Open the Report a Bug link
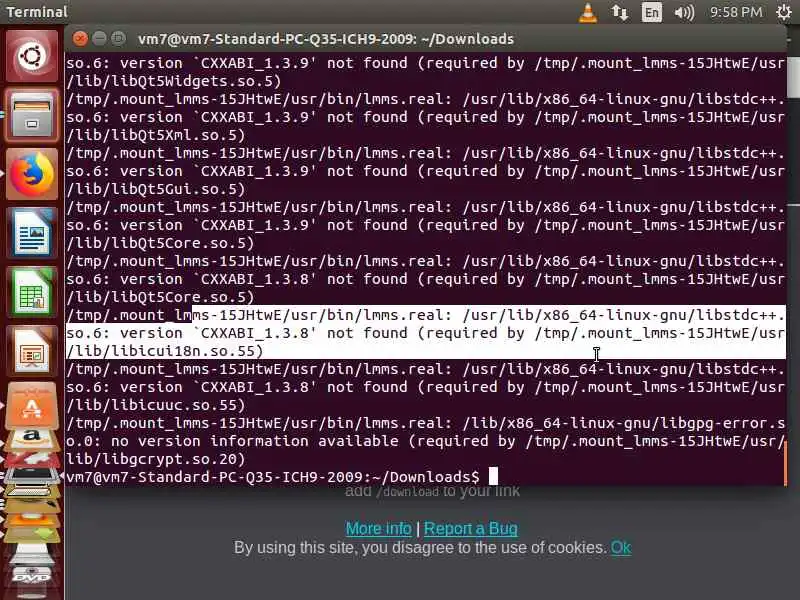 (x=470, y=529)
